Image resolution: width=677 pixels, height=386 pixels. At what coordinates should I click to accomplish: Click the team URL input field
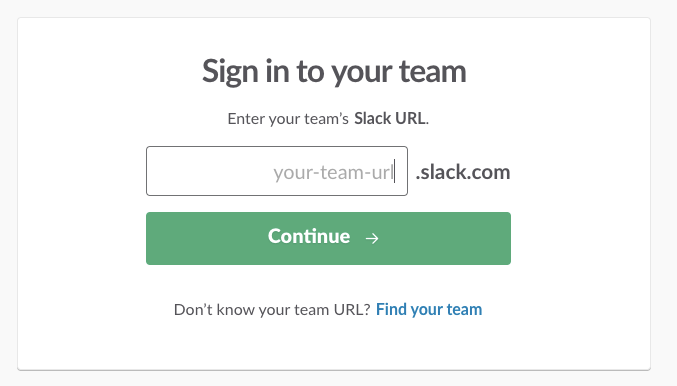(277, 171)
